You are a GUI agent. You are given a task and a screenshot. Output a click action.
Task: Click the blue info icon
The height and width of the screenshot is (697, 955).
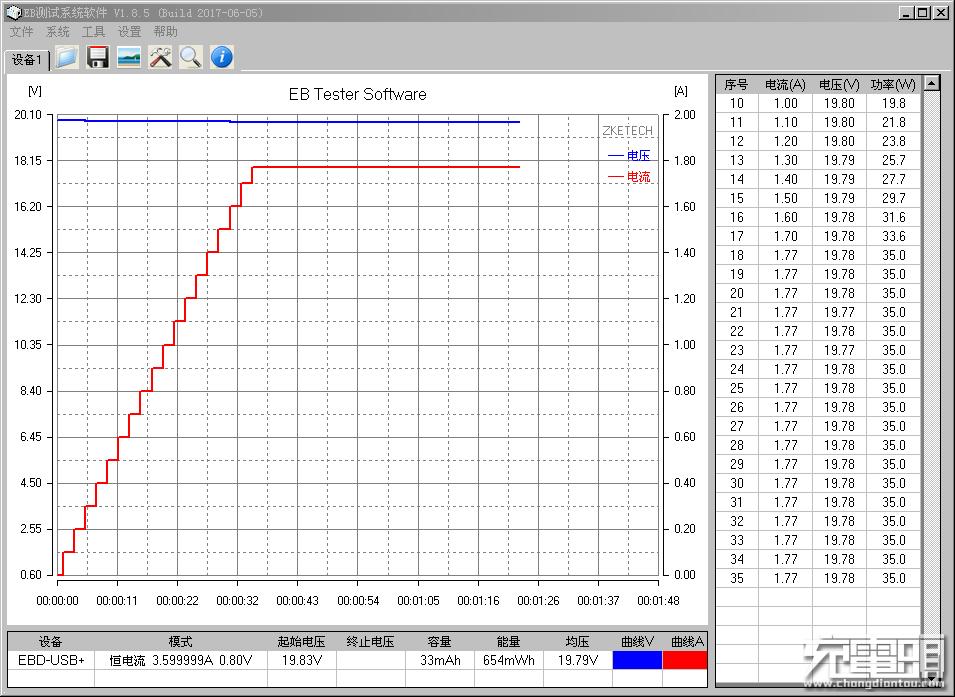pos(221,57)
